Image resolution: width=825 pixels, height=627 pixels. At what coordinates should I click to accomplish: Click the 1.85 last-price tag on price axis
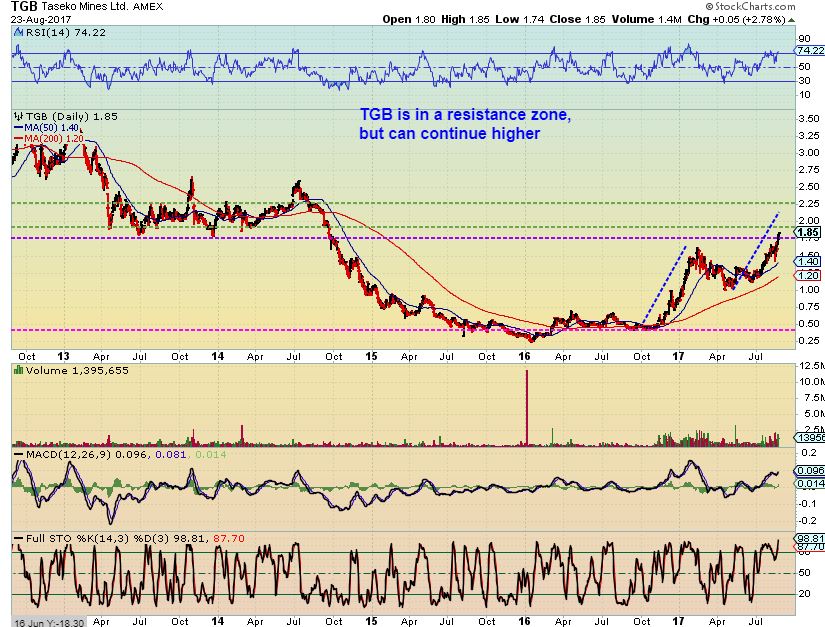click(808, 232)
